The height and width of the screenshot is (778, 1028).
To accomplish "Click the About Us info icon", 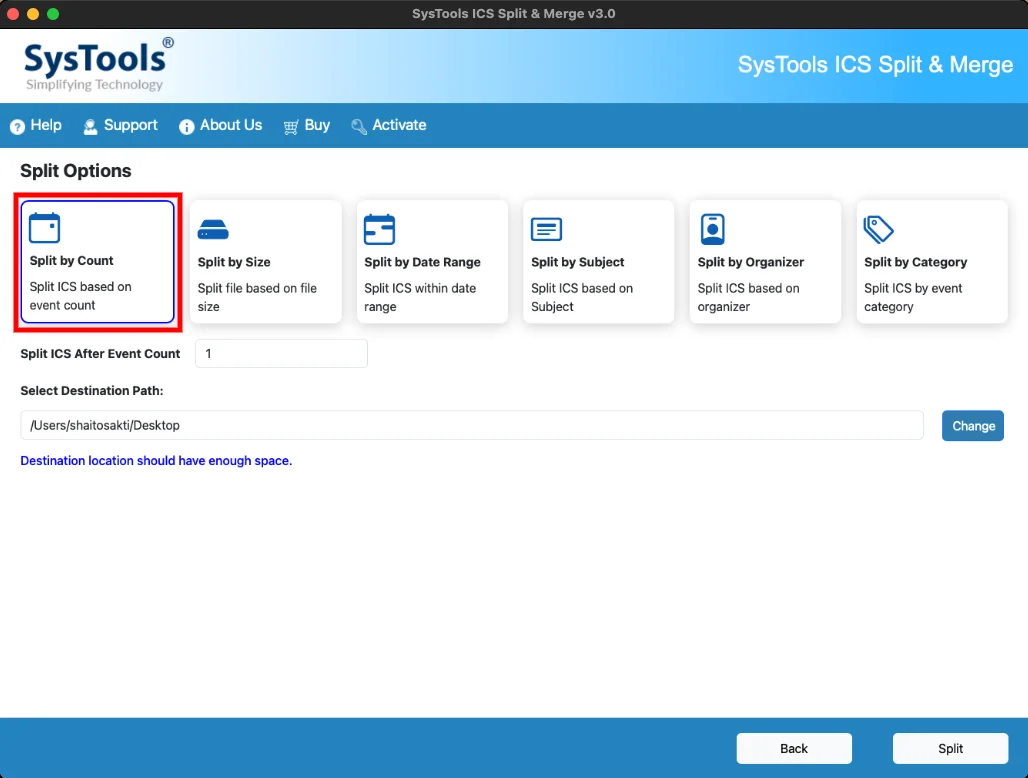I will pyautogui.click(x=187, y=126).
